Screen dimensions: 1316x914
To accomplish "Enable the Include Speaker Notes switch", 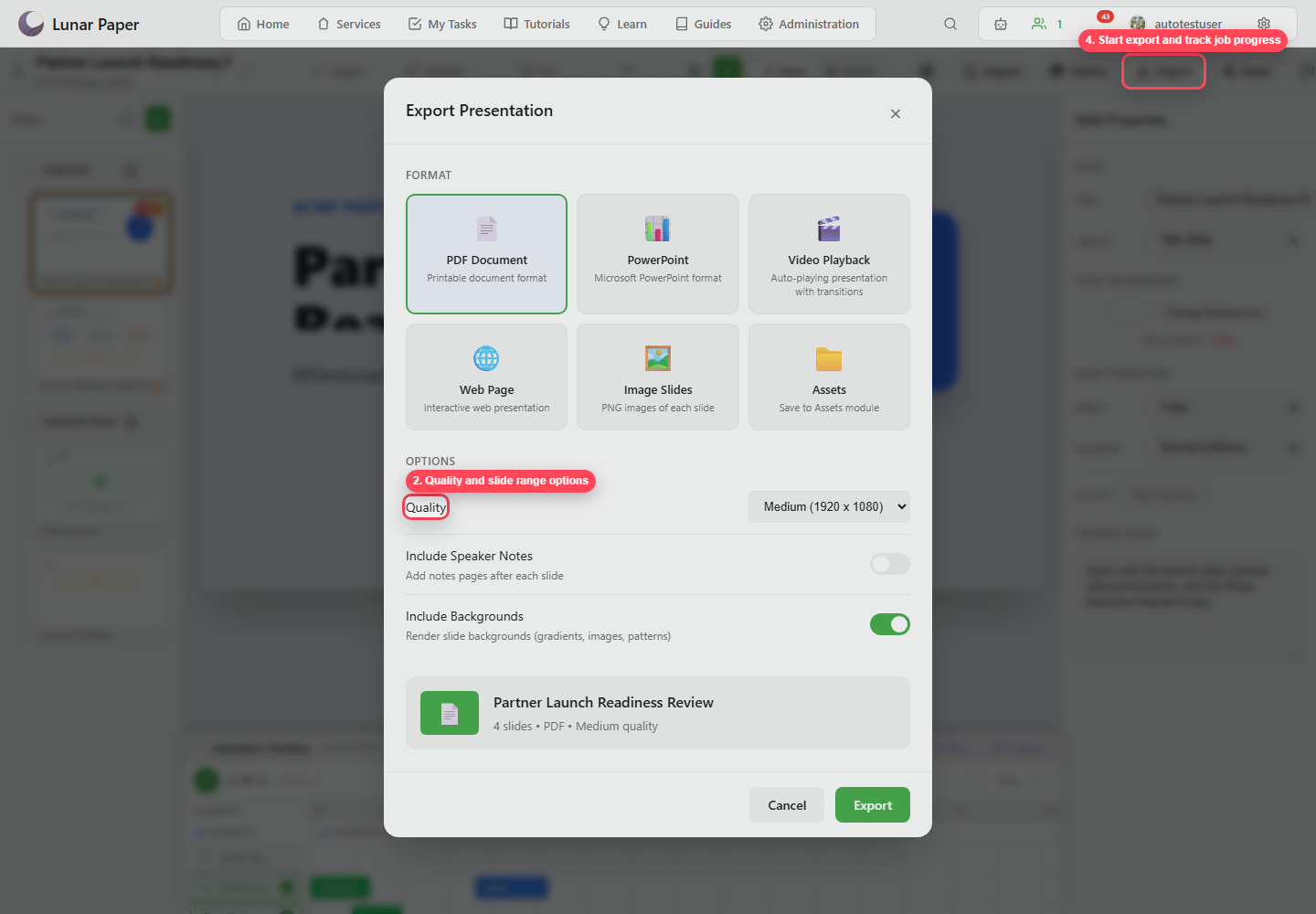I will point(890,564).
